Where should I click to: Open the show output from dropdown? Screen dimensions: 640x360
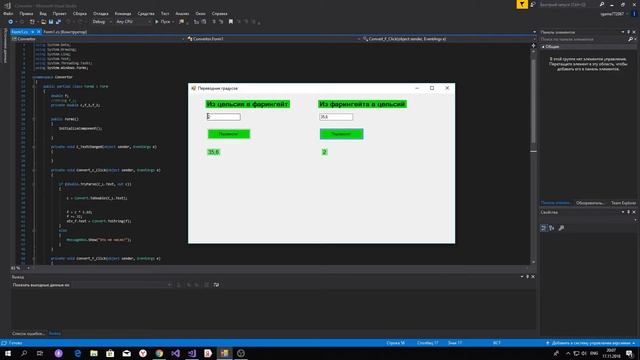(122, 285)
